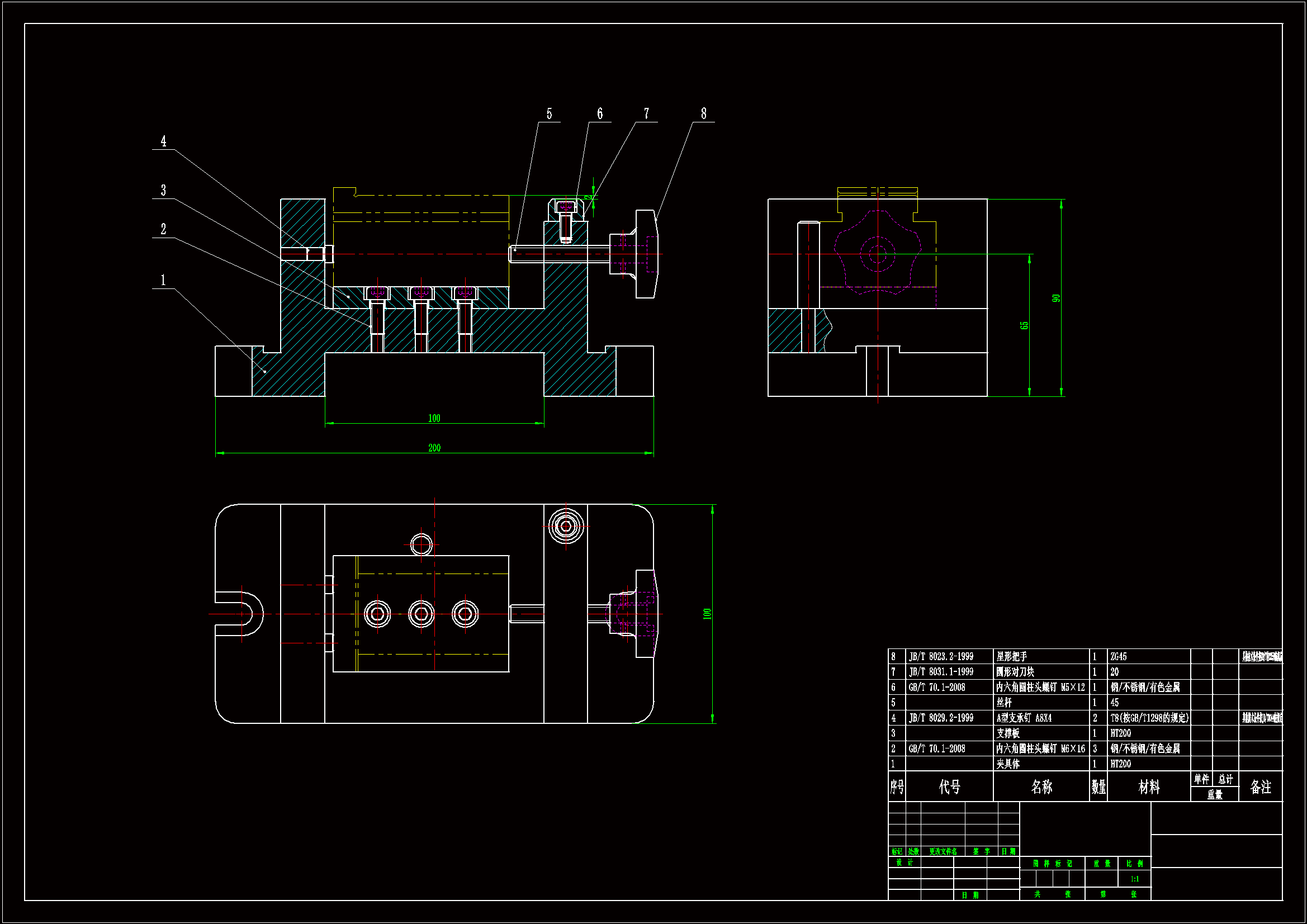1307x924 pixels.
Task: Click the 1:1 scale value
Action: pos(1134,879)
